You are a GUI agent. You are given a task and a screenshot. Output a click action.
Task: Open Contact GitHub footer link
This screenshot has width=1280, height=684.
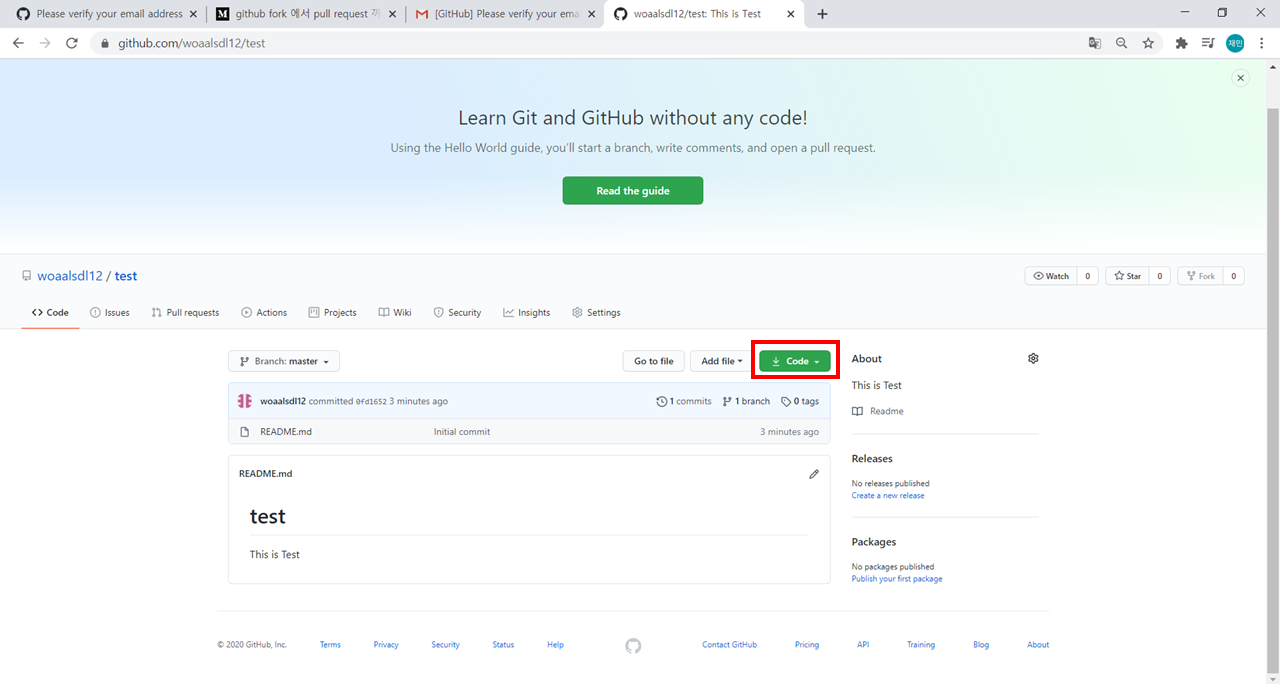[729, 645]
